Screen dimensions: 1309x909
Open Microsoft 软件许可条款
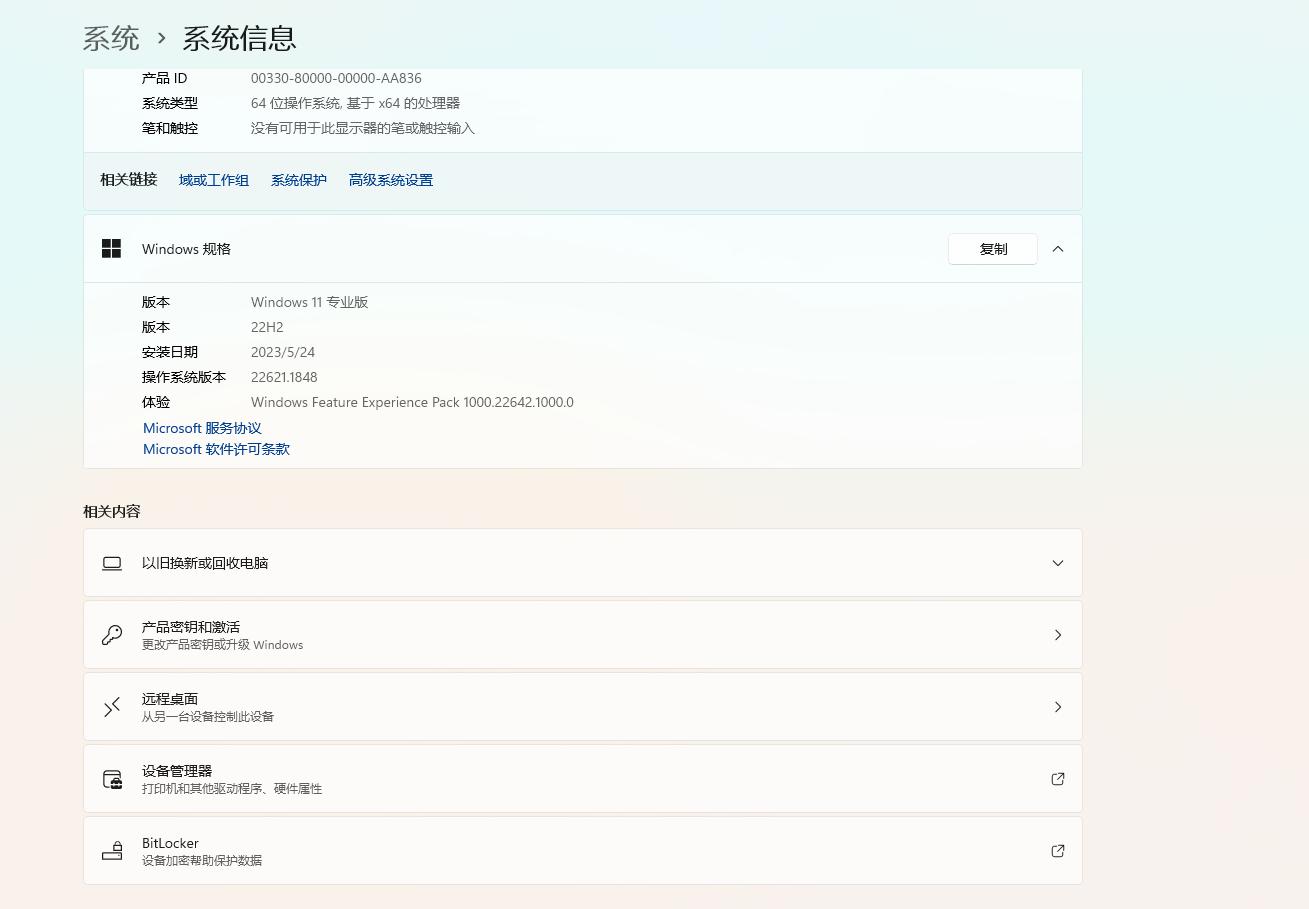coord(216,449)
